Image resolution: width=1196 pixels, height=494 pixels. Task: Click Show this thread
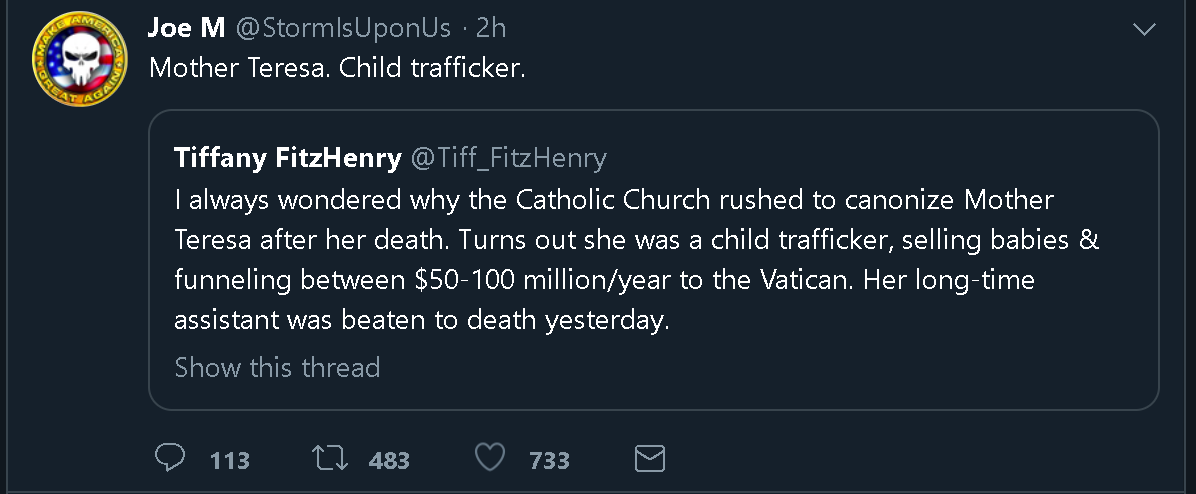click(277, 367)
